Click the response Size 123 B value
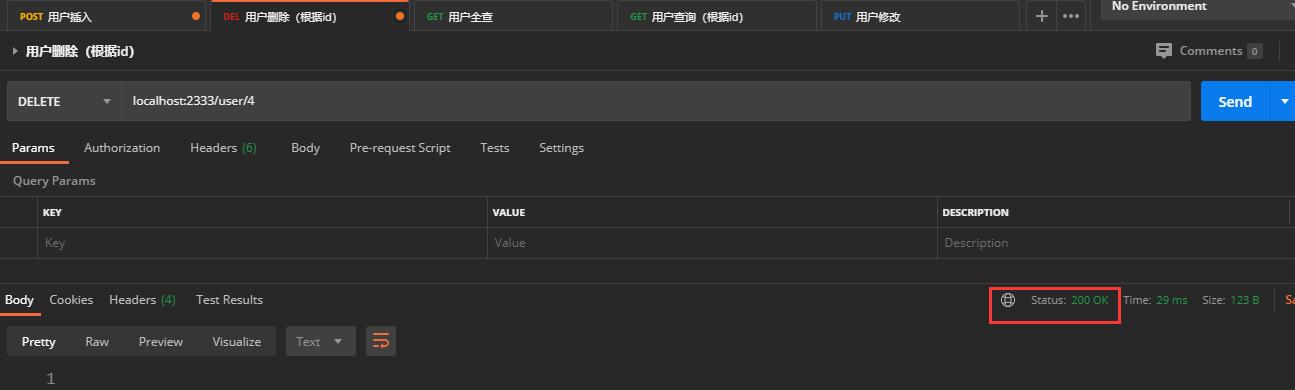The width and height of the screenshot is (1295, 390). 1244,300
